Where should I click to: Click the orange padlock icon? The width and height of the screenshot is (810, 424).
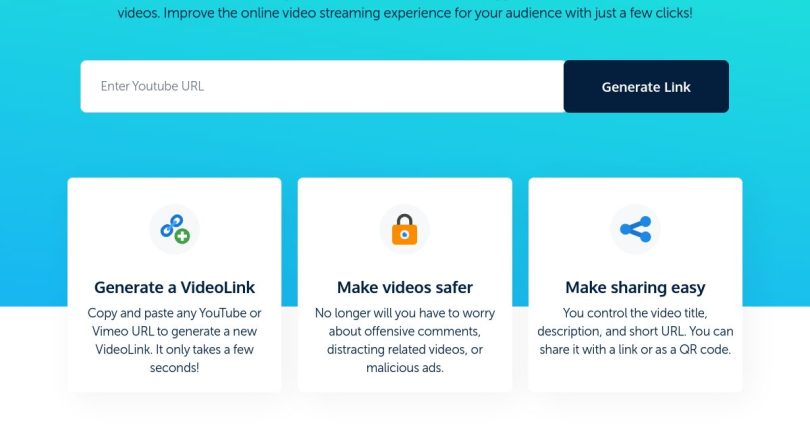point(404,230)
